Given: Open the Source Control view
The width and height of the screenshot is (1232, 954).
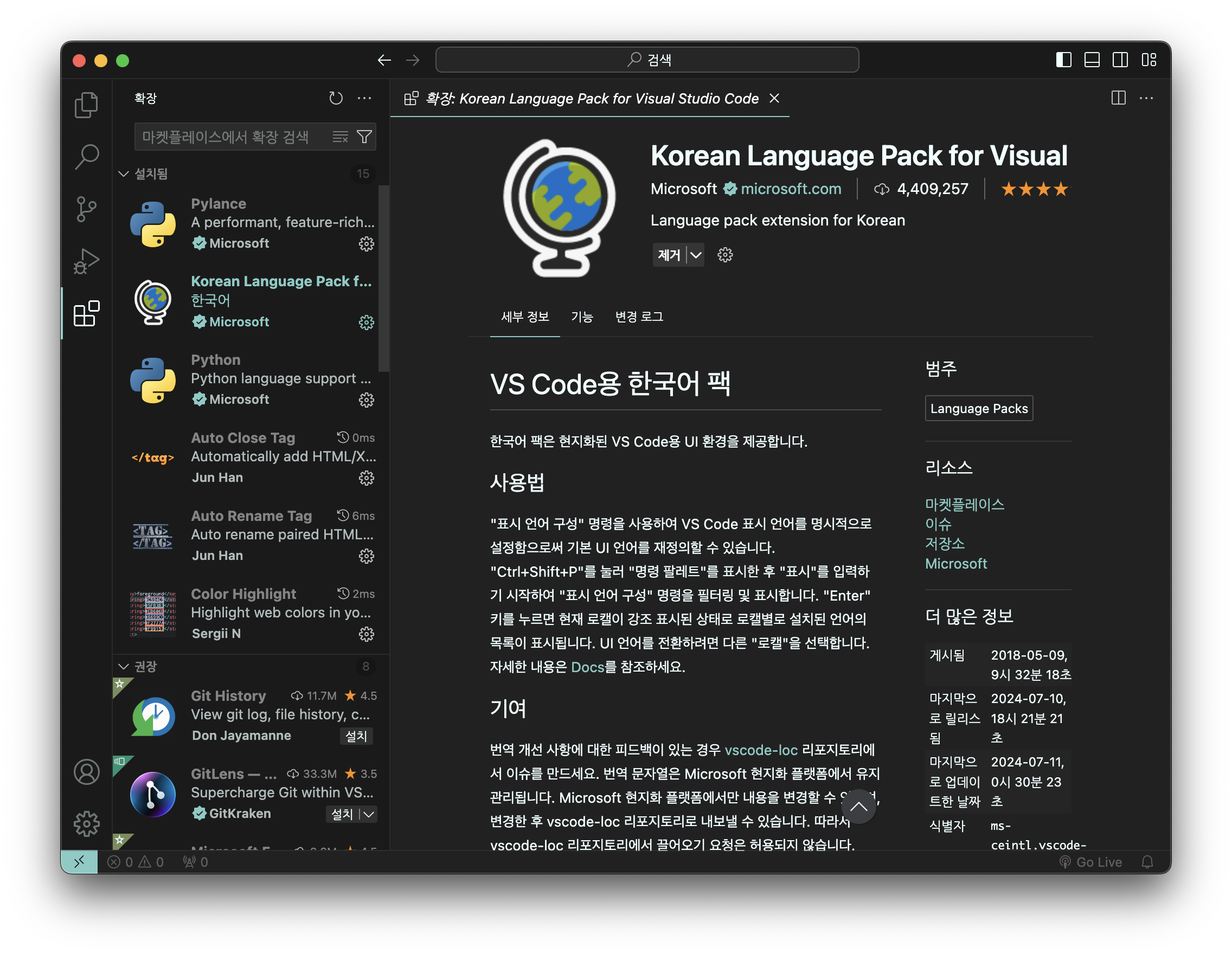Looking at the screenshot, I should tap(86, 209).
